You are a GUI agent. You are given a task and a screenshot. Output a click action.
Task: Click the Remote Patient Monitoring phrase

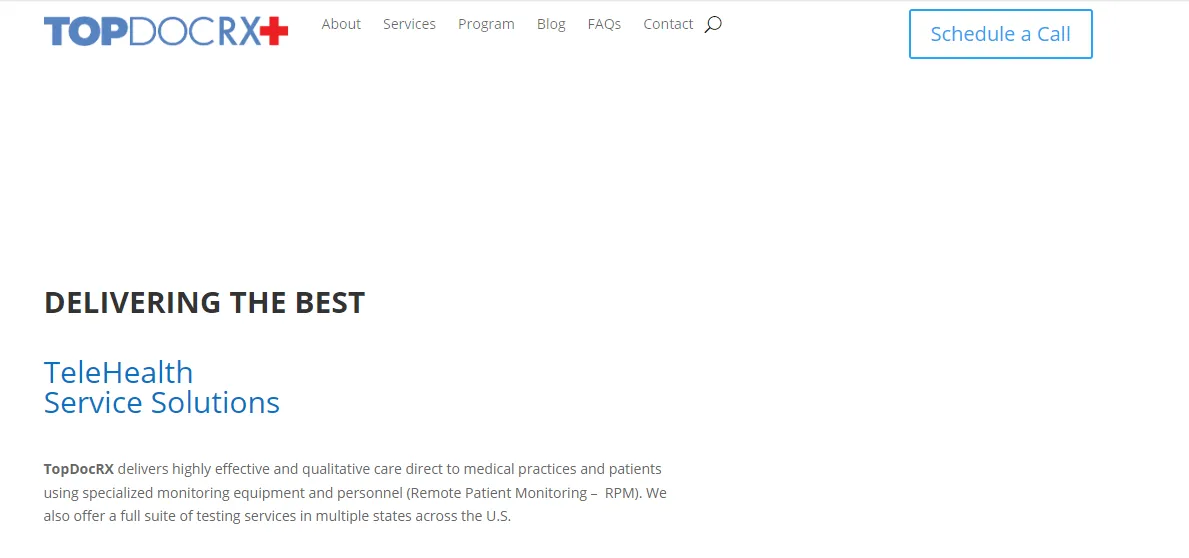(x=499, y=493)
